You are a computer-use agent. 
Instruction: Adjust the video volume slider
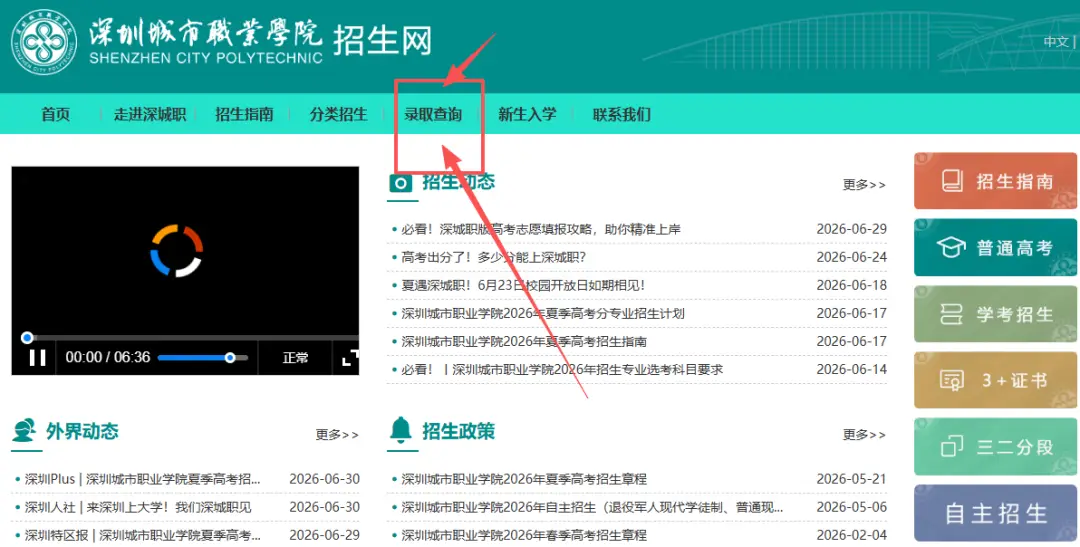click(202, 358)
